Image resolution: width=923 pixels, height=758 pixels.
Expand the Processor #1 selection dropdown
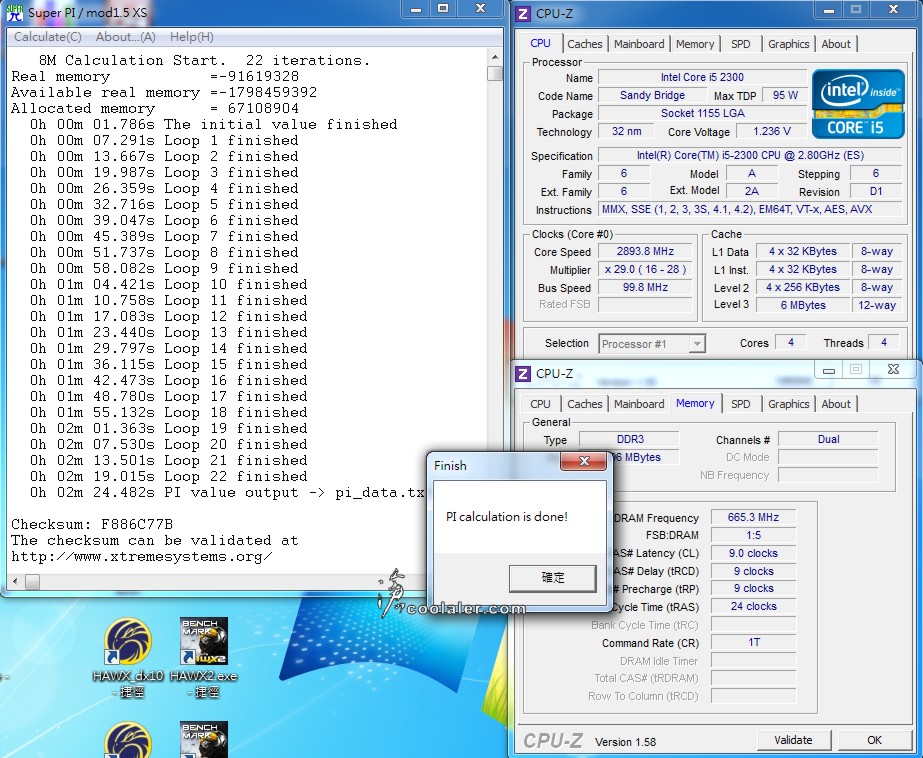pos(697,344)
